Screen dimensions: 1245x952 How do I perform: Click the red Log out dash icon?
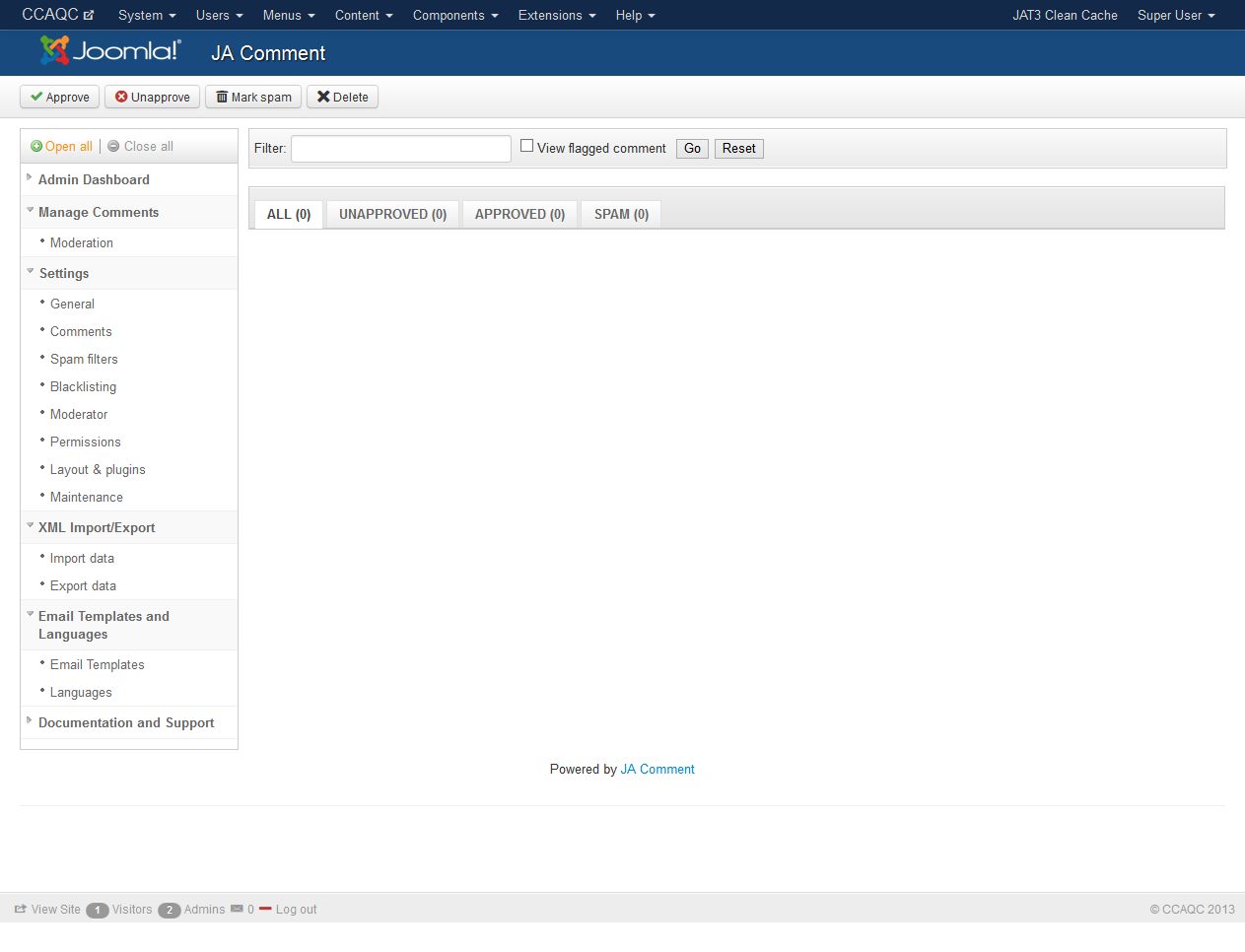pos(265,909)
